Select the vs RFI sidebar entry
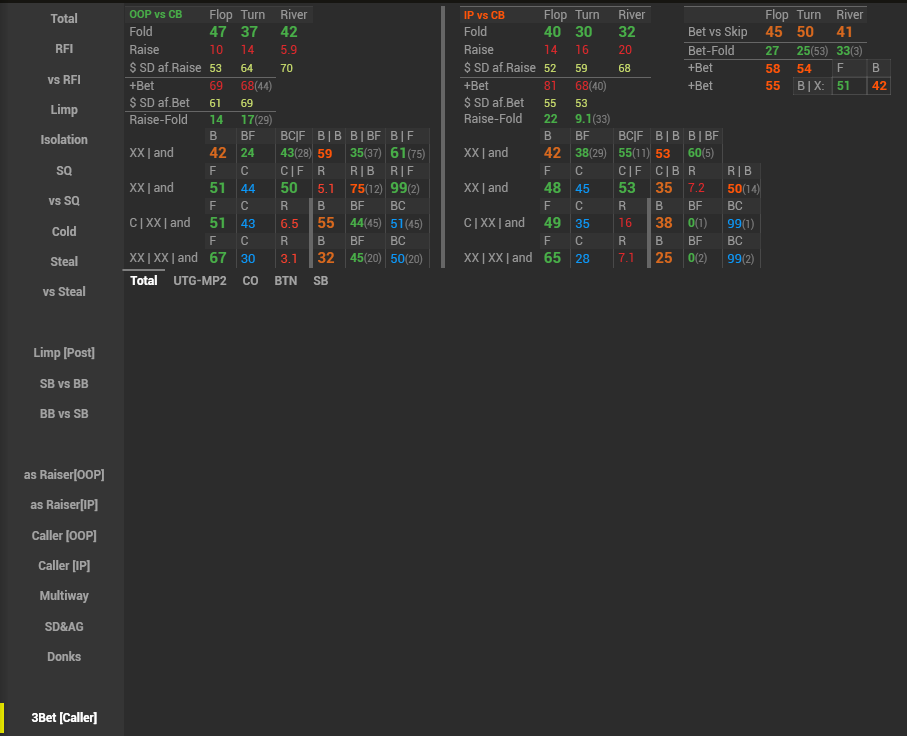 coord(64,79)
